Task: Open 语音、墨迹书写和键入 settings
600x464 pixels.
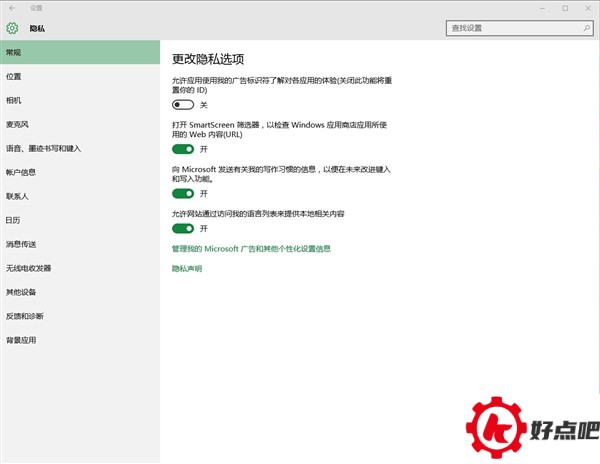Action: tap(80, 148)
